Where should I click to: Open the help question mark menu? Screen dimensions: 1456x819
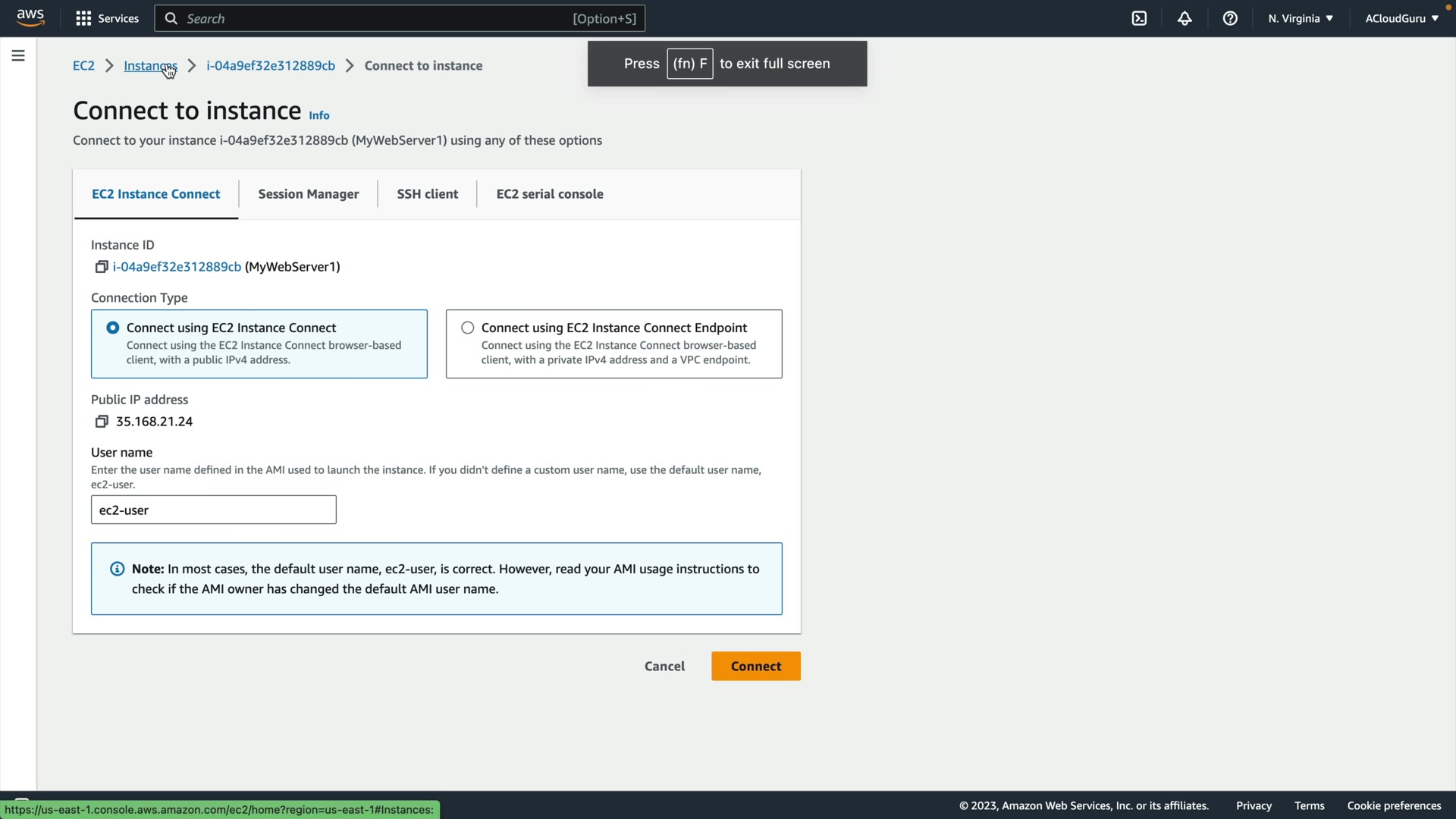coord(1230,18)
